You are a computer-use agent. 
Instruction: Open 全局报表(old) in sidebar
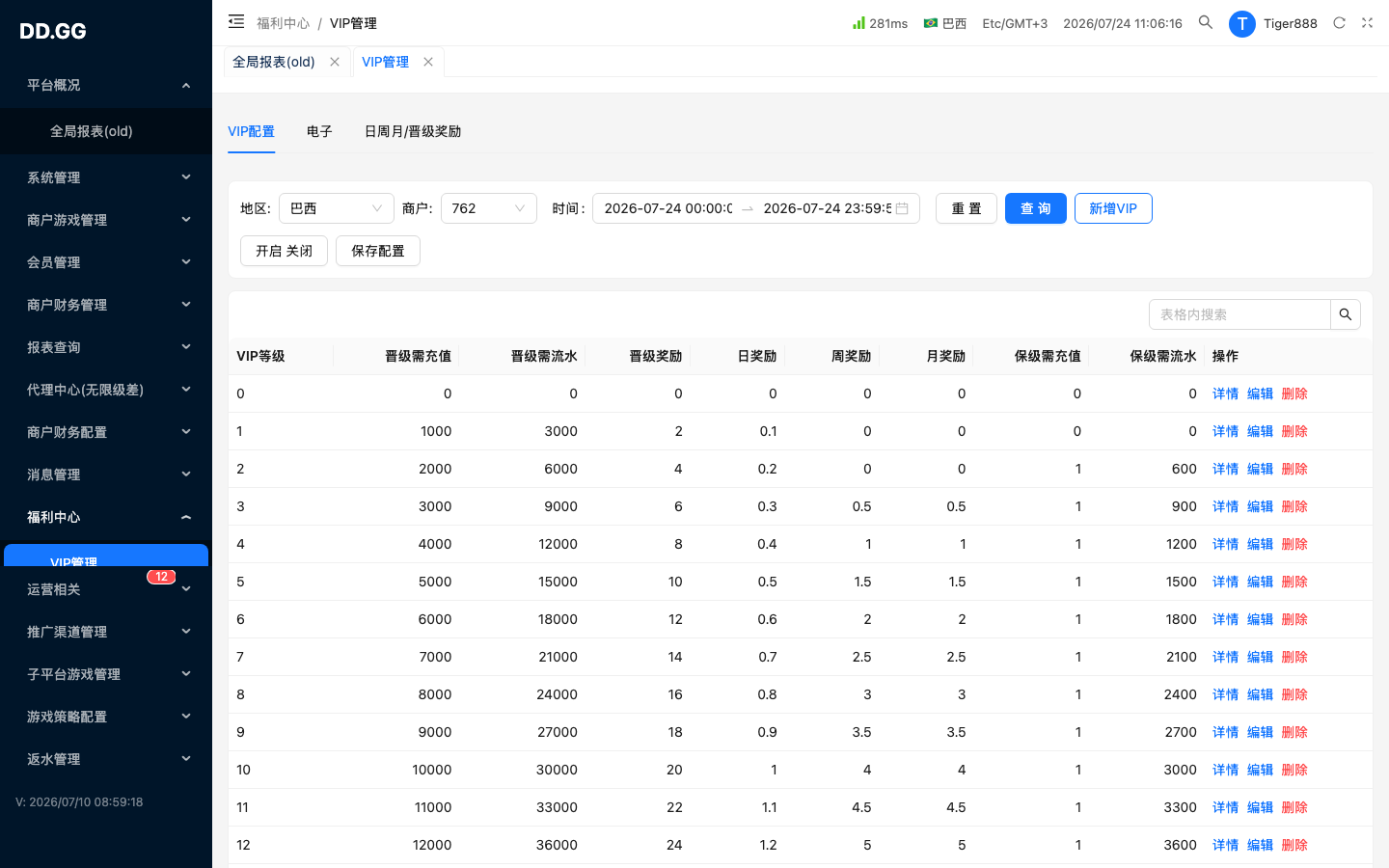[x=106, y=131]
